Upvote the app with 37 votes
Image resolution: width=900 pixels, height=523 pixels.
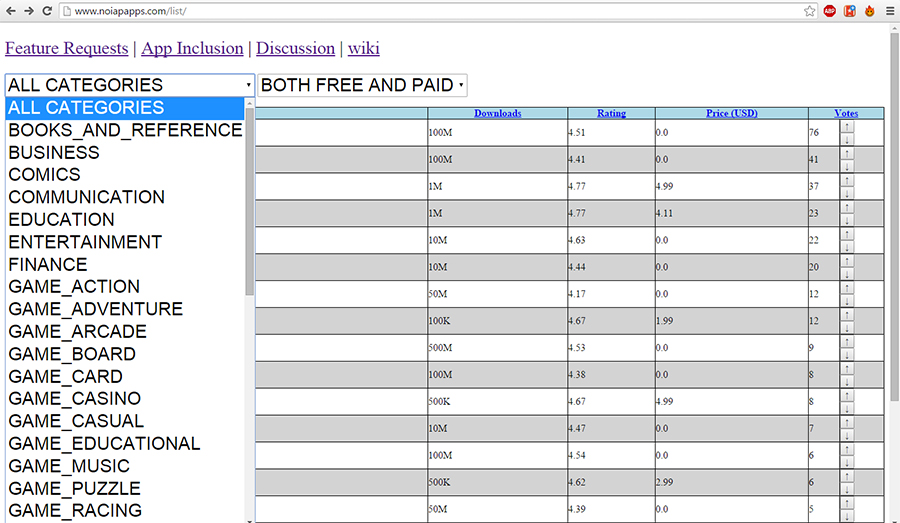pos(847,181)
